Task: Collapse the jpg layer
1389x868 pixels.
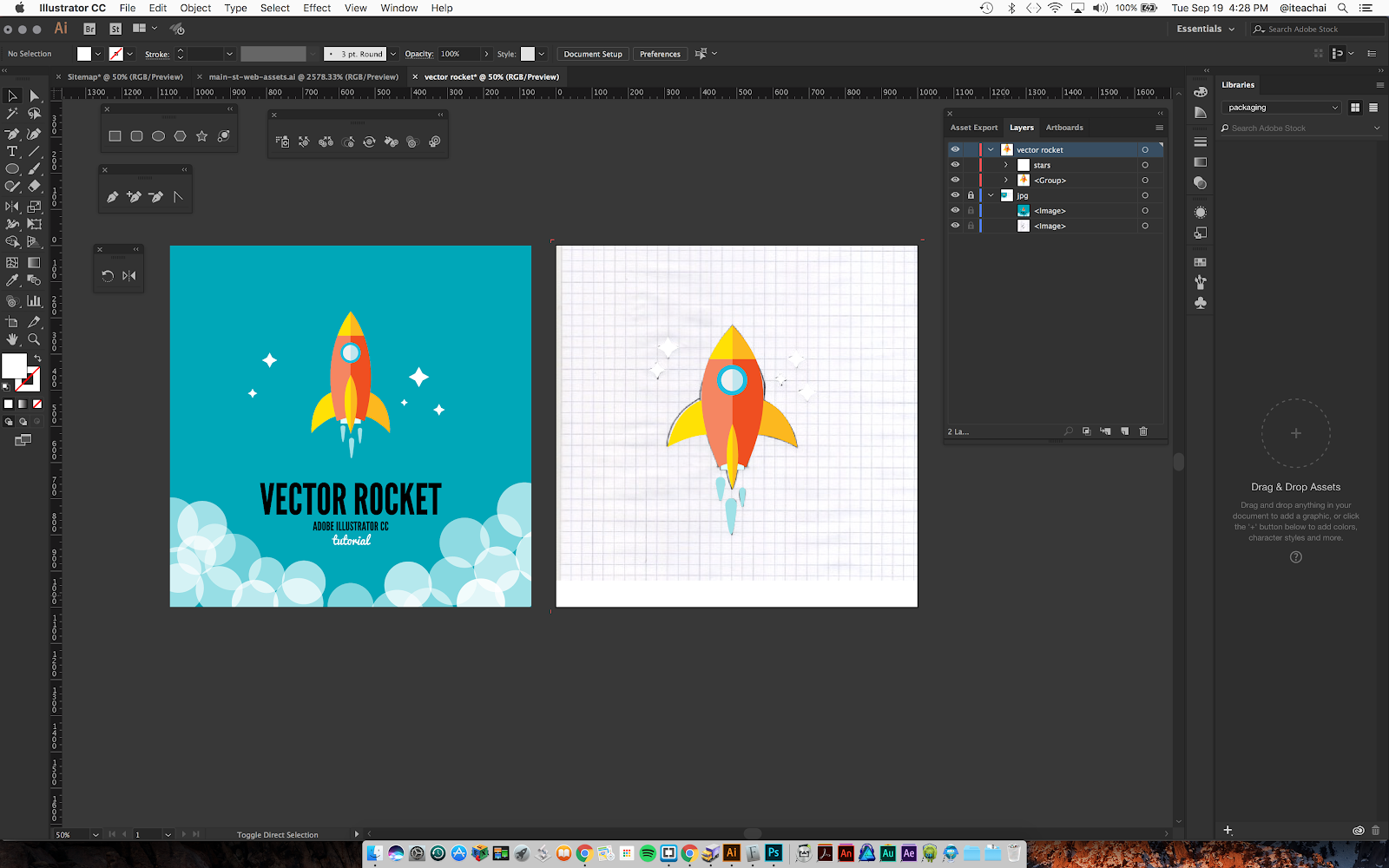Action: 991,195
